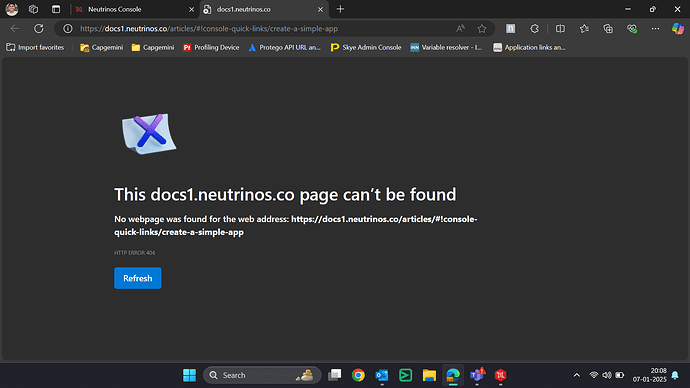This screenshot has height=388, width=690.
Task: Open the Profiling Device bookmark
Action: pyautogui.click(x=211, y=47)
